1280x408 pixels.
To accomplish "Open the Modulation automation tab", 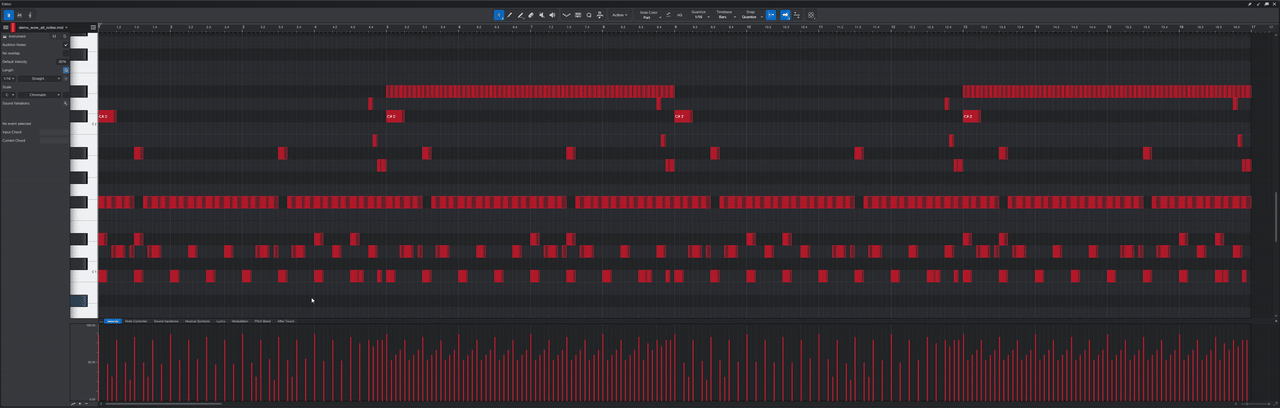I will coord(240,321).
